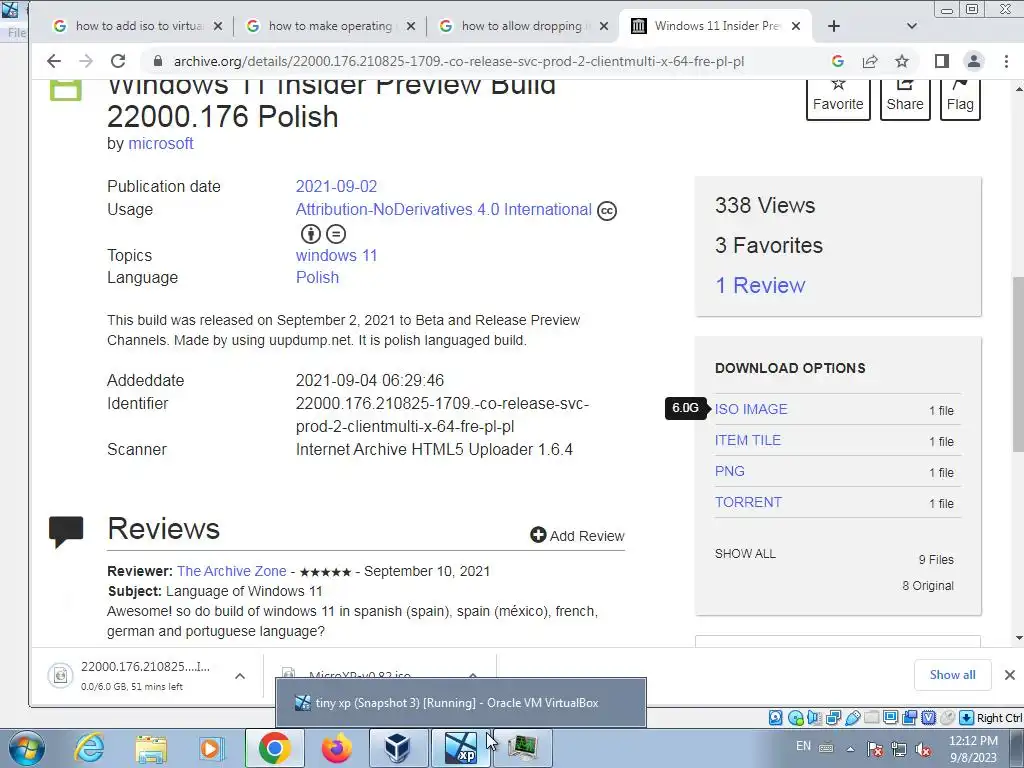
Task: Switch to 'how to add iso to virtual' tab
Action: click(x=138, y=26)
